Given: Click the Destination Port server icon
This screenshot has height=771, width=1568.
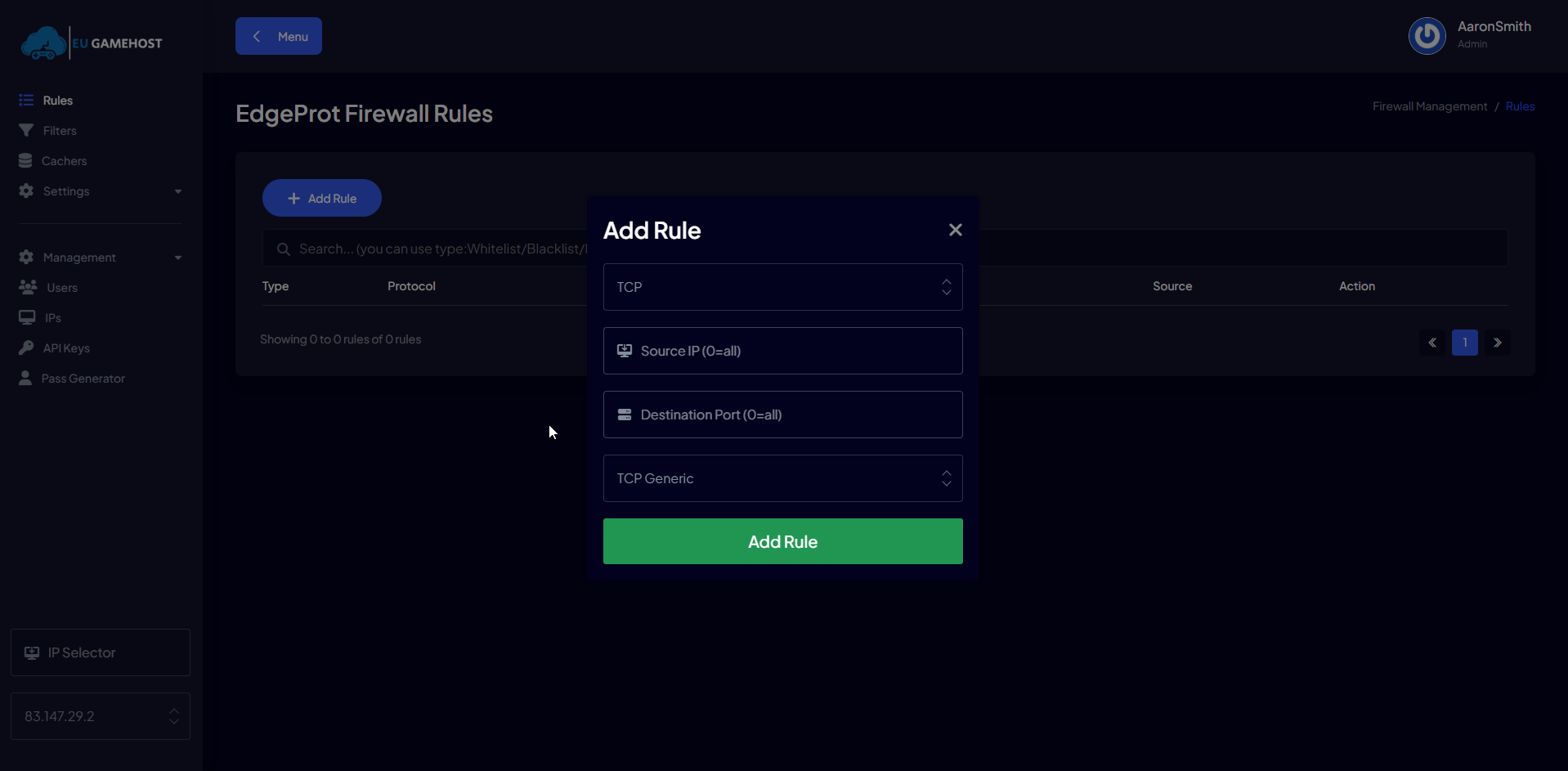Looking at the screenshot, I should click(x=625, y=415).
